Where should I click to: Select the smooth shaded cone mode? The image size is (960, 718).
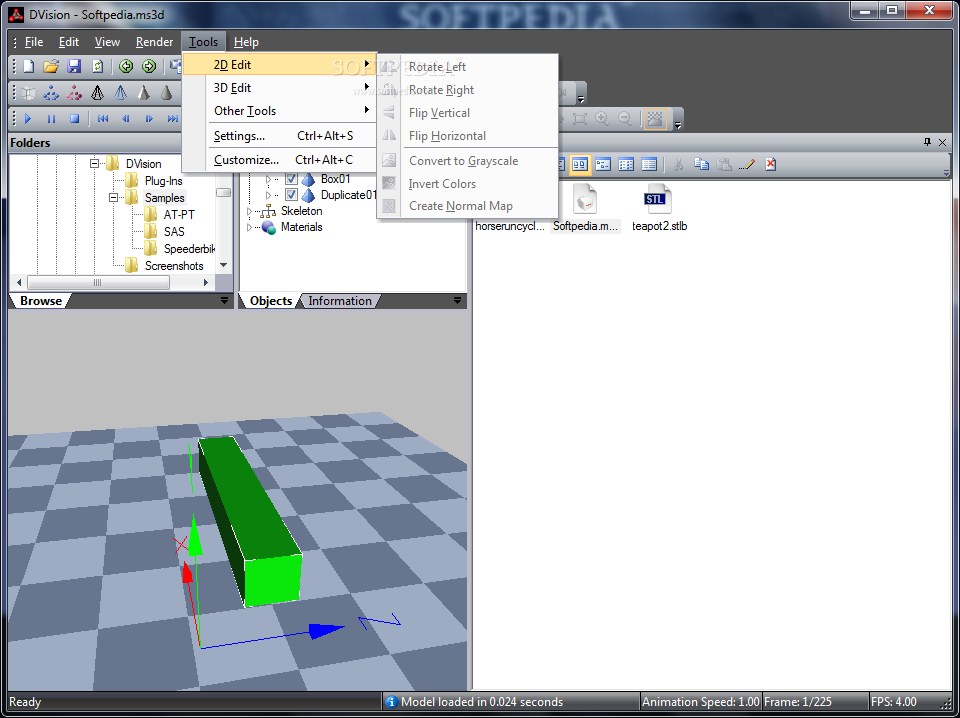tap(166, 93)
